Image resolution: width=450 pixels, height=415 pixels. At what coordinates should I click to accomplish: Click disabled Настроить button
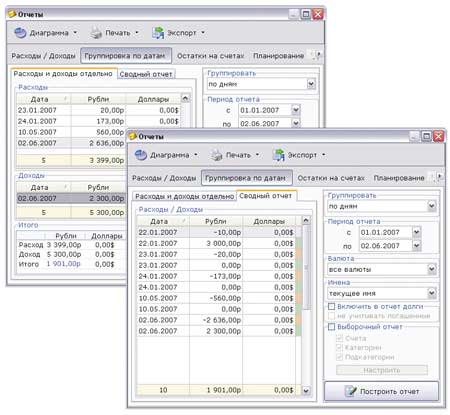tap(382, 370)
